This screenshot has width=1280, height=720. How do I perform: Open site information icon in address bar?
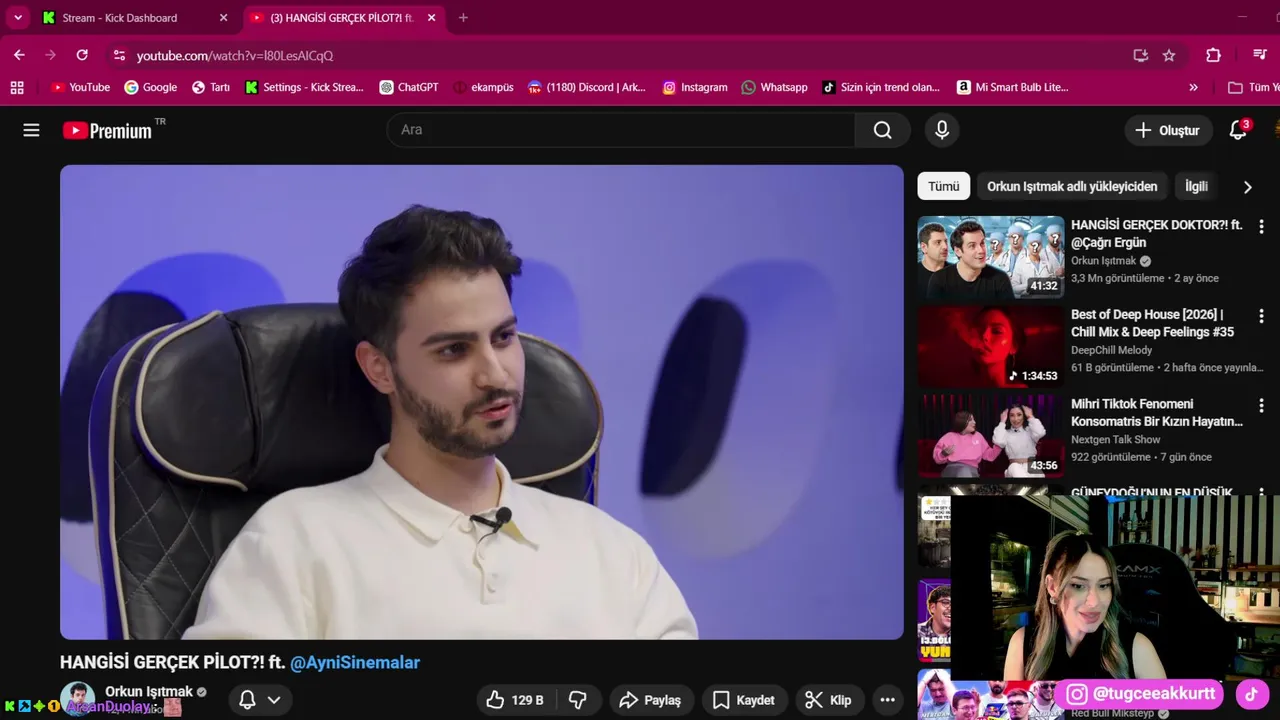pos(119,55)
